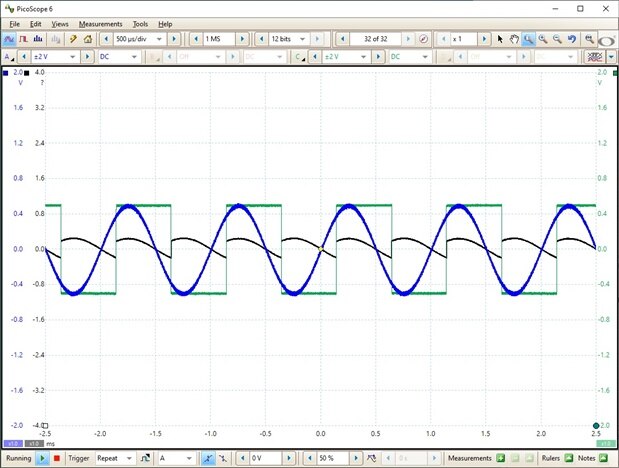Click the Home icon in toolbar
Image resolution: width=619 pixels, height=468 pixels.
pyautogui.click(x=87, y=39)
